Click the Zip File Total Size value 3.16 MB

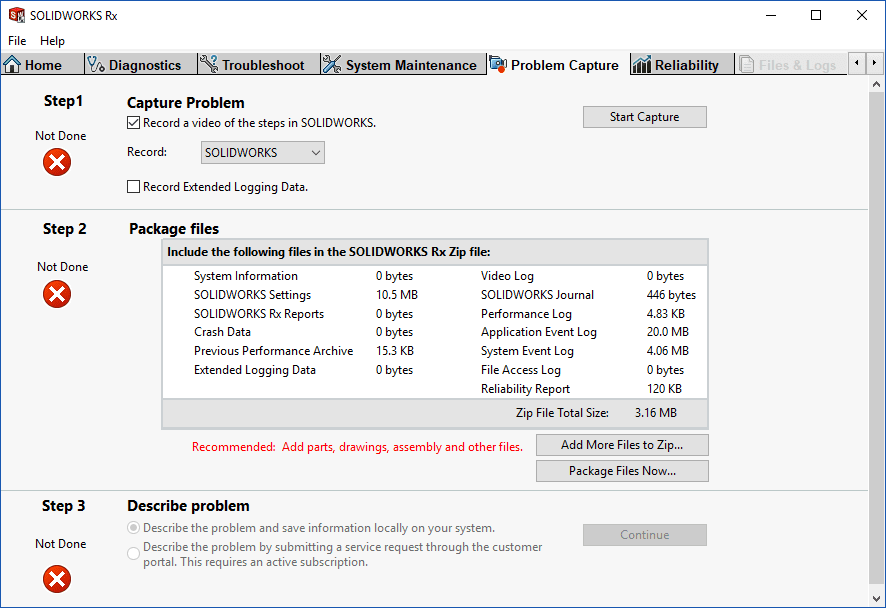655,413
